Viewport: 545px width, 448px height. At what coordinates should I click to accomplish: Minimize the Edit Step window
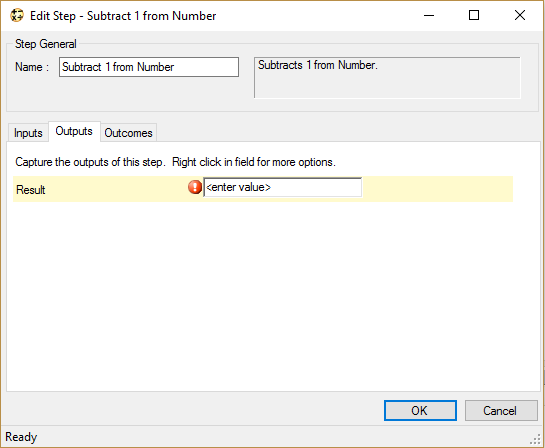429,15
